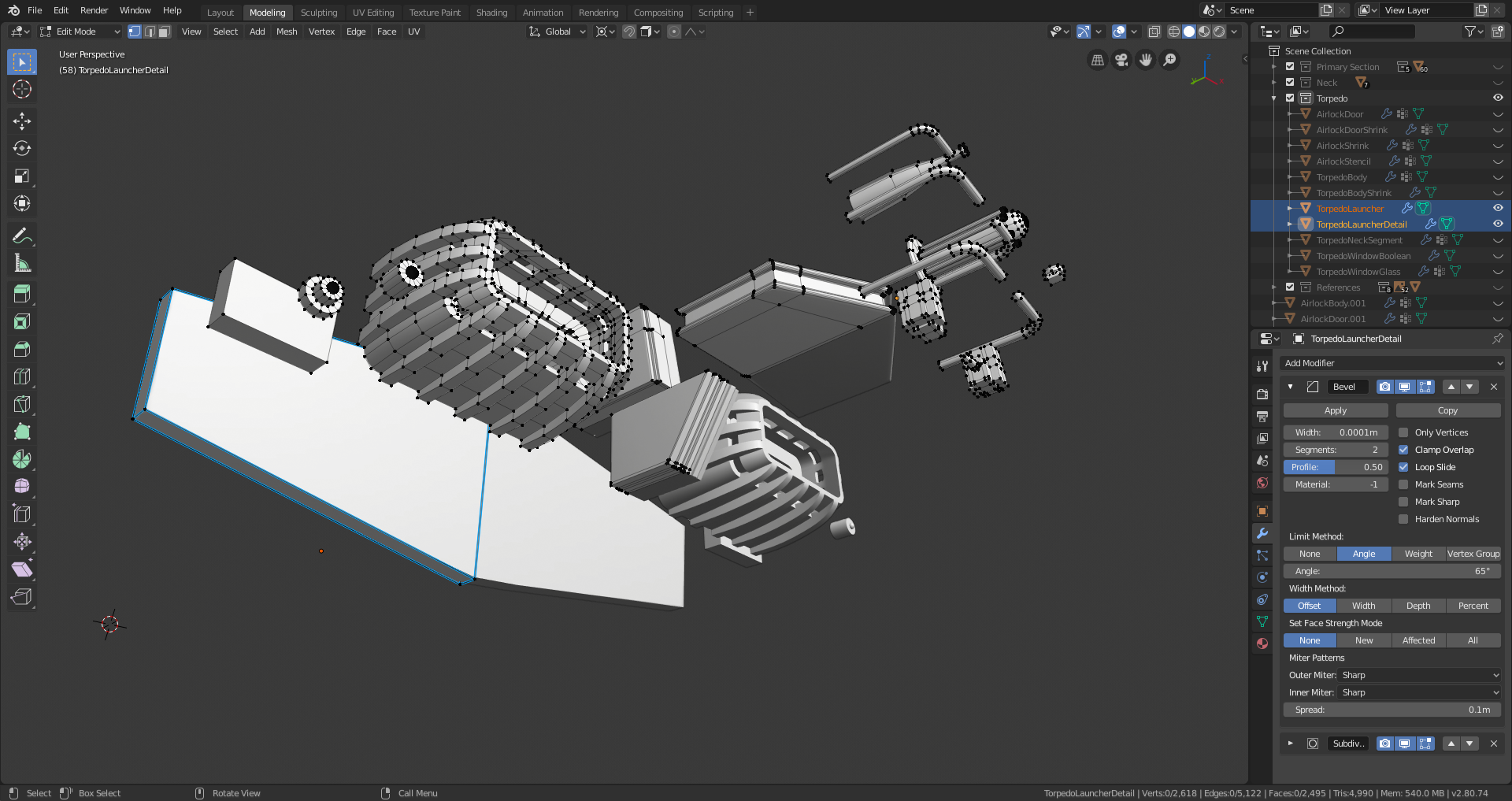
Task: Open the Outer Miter dropdown
Action: (x=1419, y=675)
